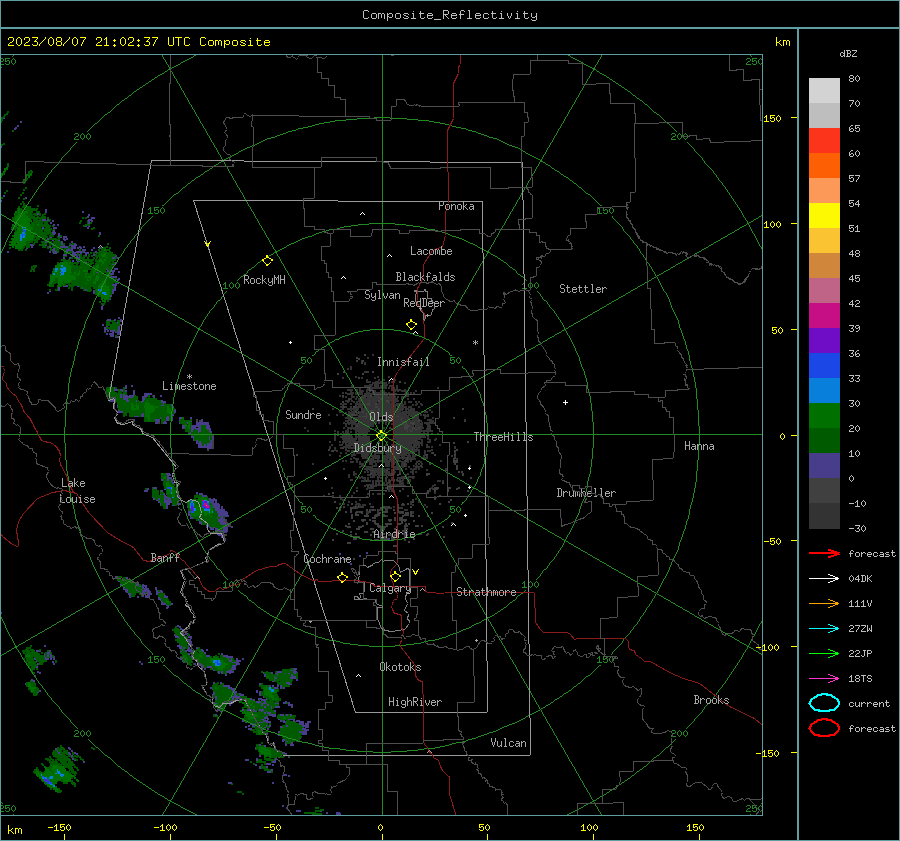
Task: Click the 51 dBZ yellow color swatch
Action: (824, 215)
